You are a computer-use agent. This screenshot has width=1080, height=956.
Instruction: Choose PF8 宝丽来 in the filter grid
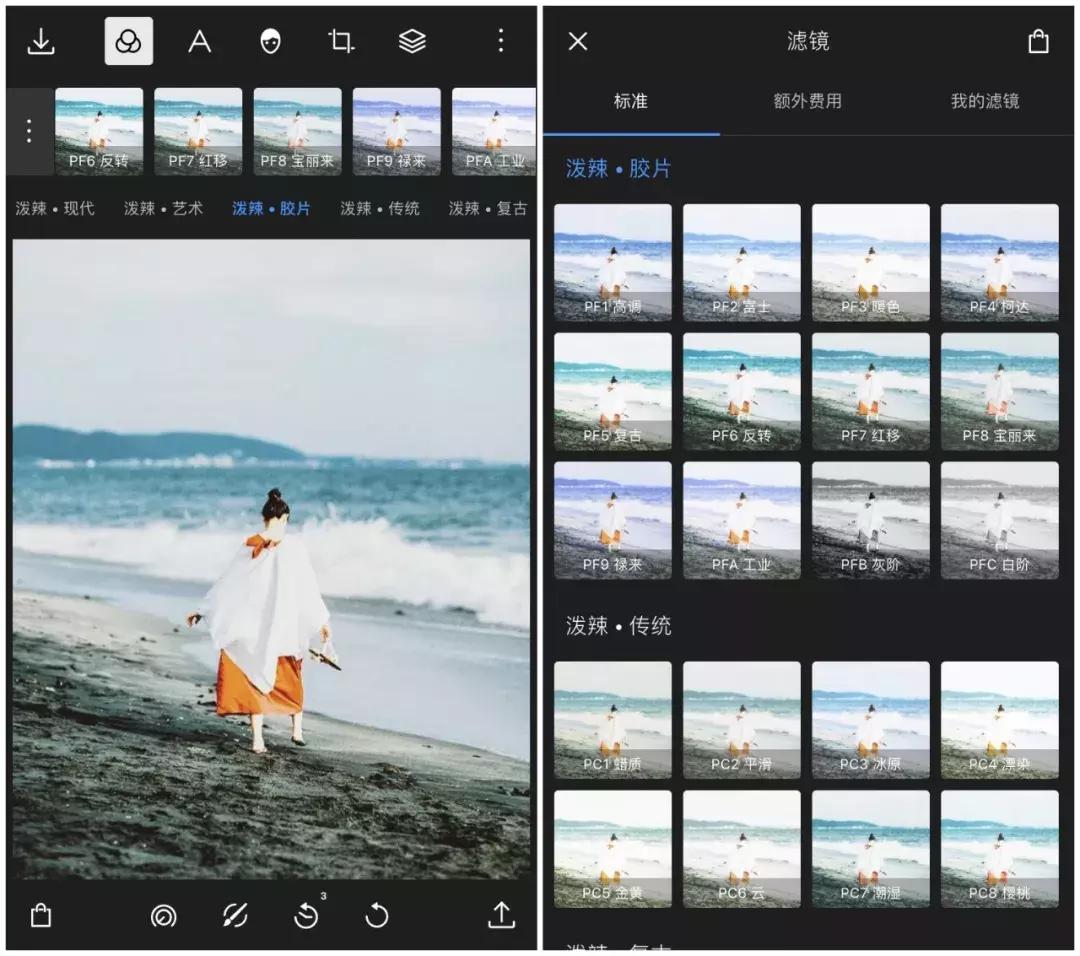coord(999,391)
